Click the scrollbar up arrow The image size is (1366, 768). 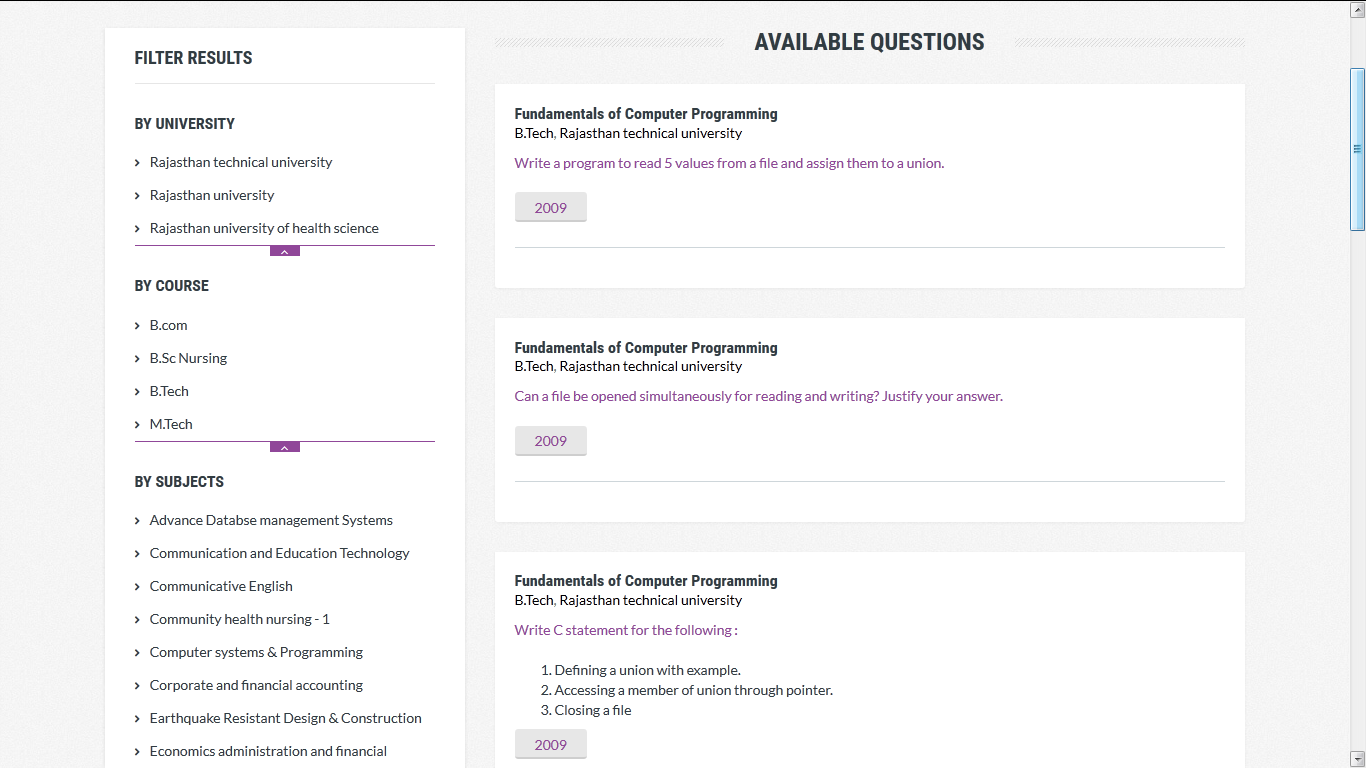(x=1357, y=8)
